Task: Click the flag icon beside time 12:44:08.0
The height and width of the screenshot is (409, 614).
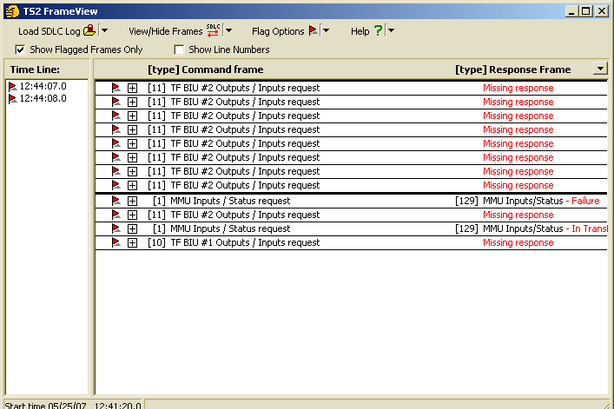Action: [13, 100]
